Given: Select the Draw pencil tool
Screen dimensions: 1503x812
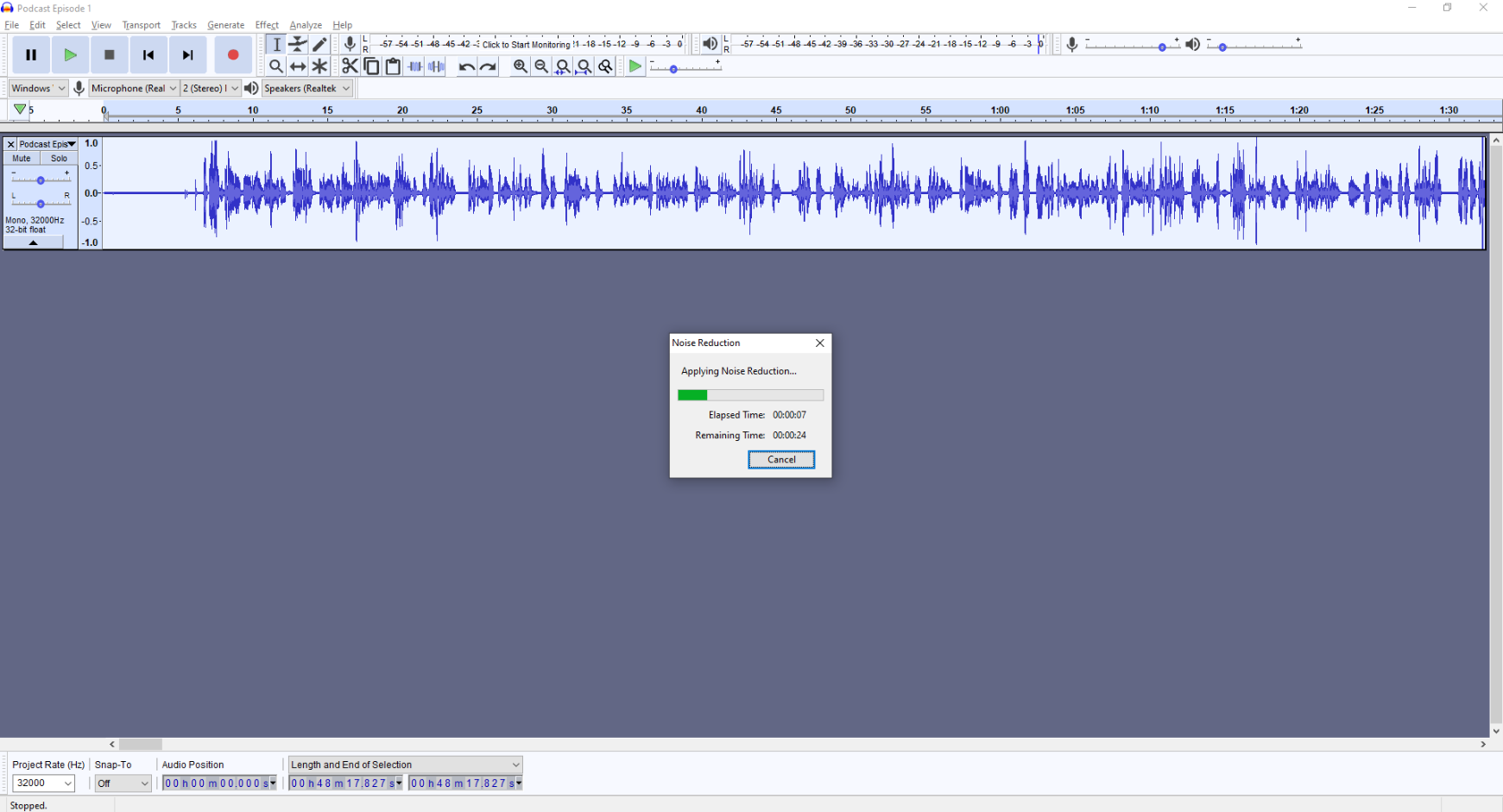Looking at the screenshot, I should click(x=320, y=44).
